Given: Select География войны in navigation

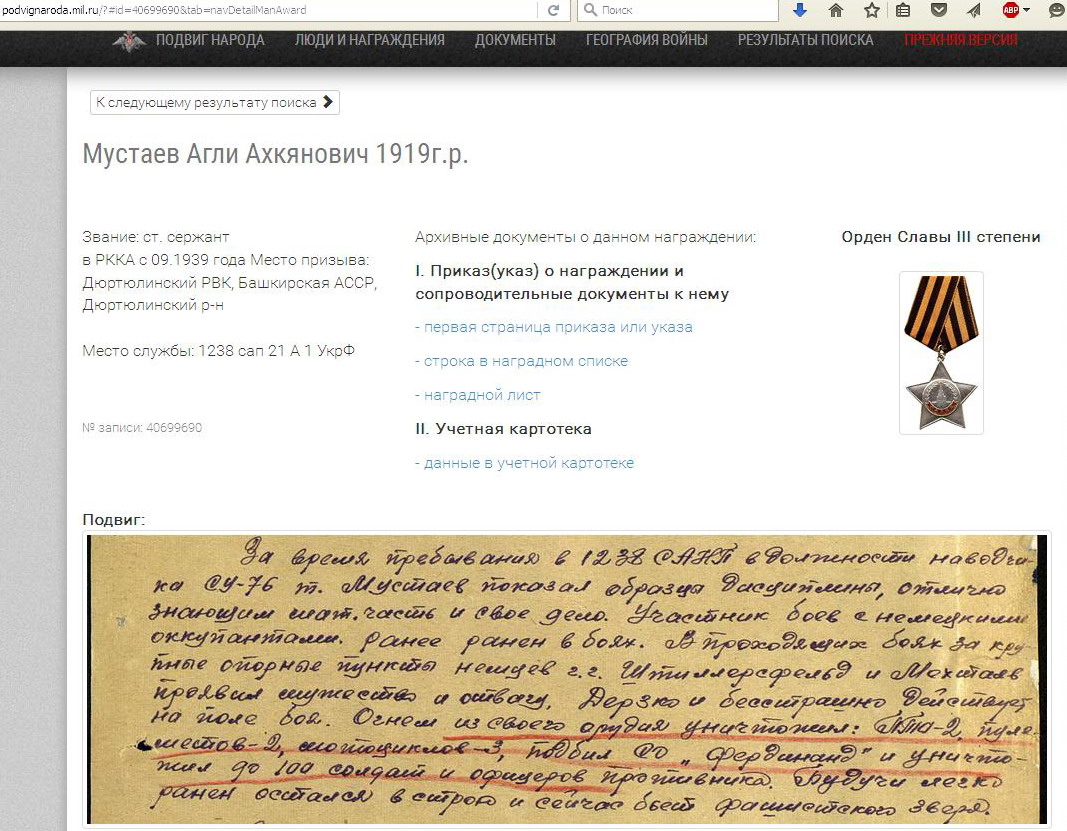Looking at the screenshot, I should [x=646, y=40].
